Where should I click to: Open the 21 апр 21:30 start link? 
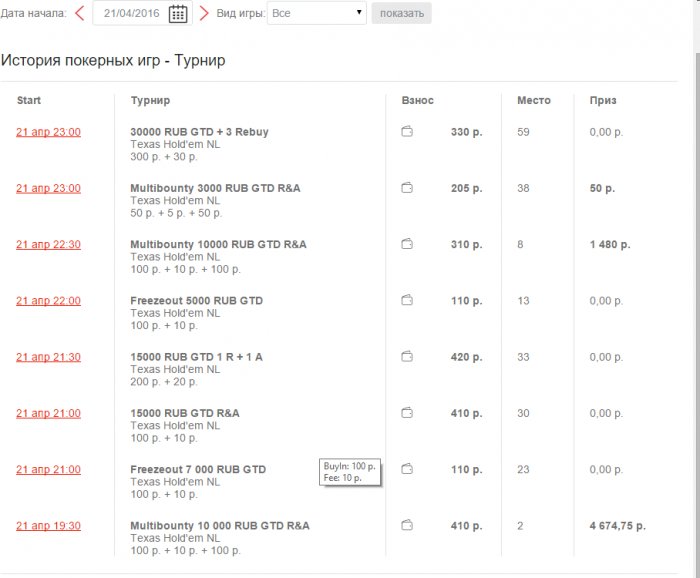(48, 357)
